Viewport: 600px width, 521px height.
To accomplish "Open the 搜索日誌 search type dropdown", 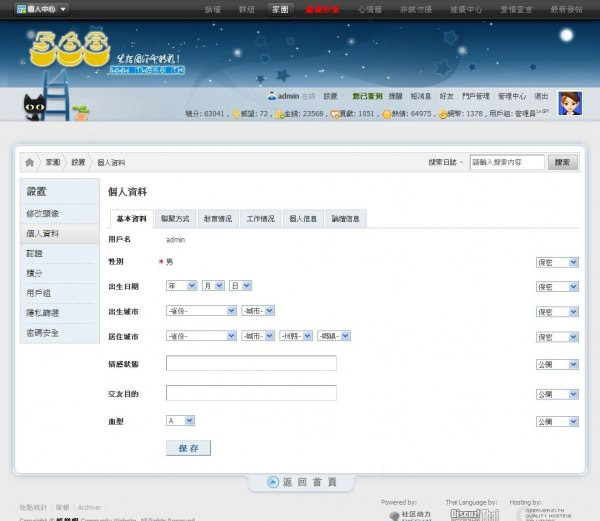I will click(x=446, y=162).
